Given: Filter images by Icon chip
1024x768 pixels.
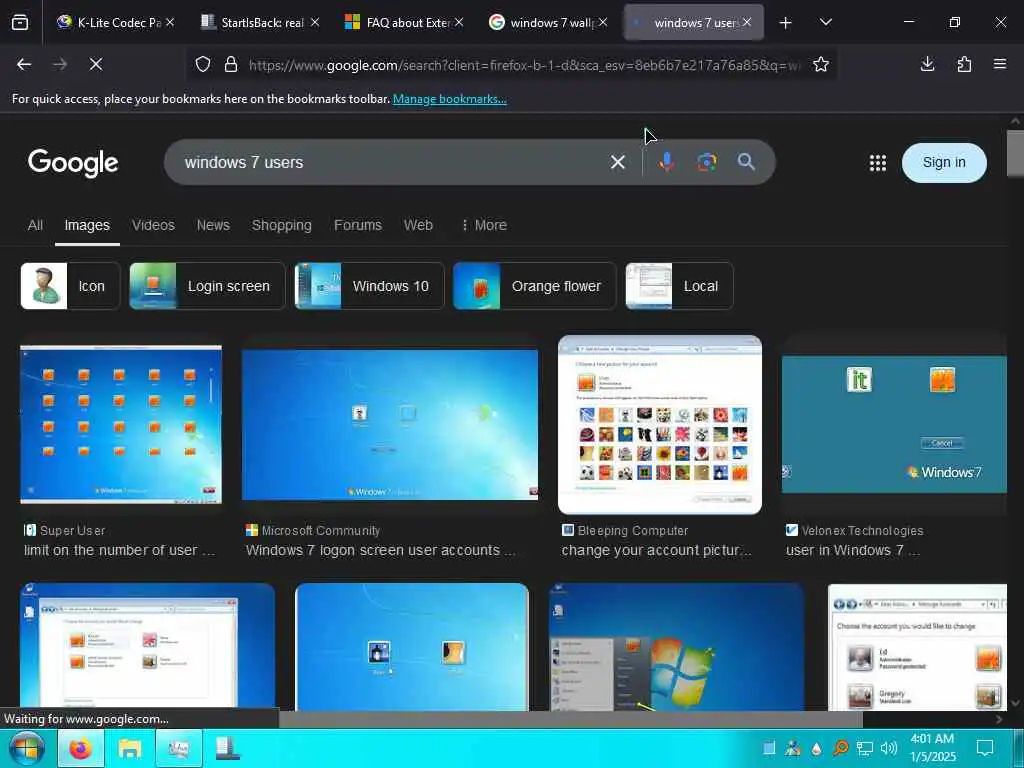Looking at the screenshot, I should click(71, 286).
